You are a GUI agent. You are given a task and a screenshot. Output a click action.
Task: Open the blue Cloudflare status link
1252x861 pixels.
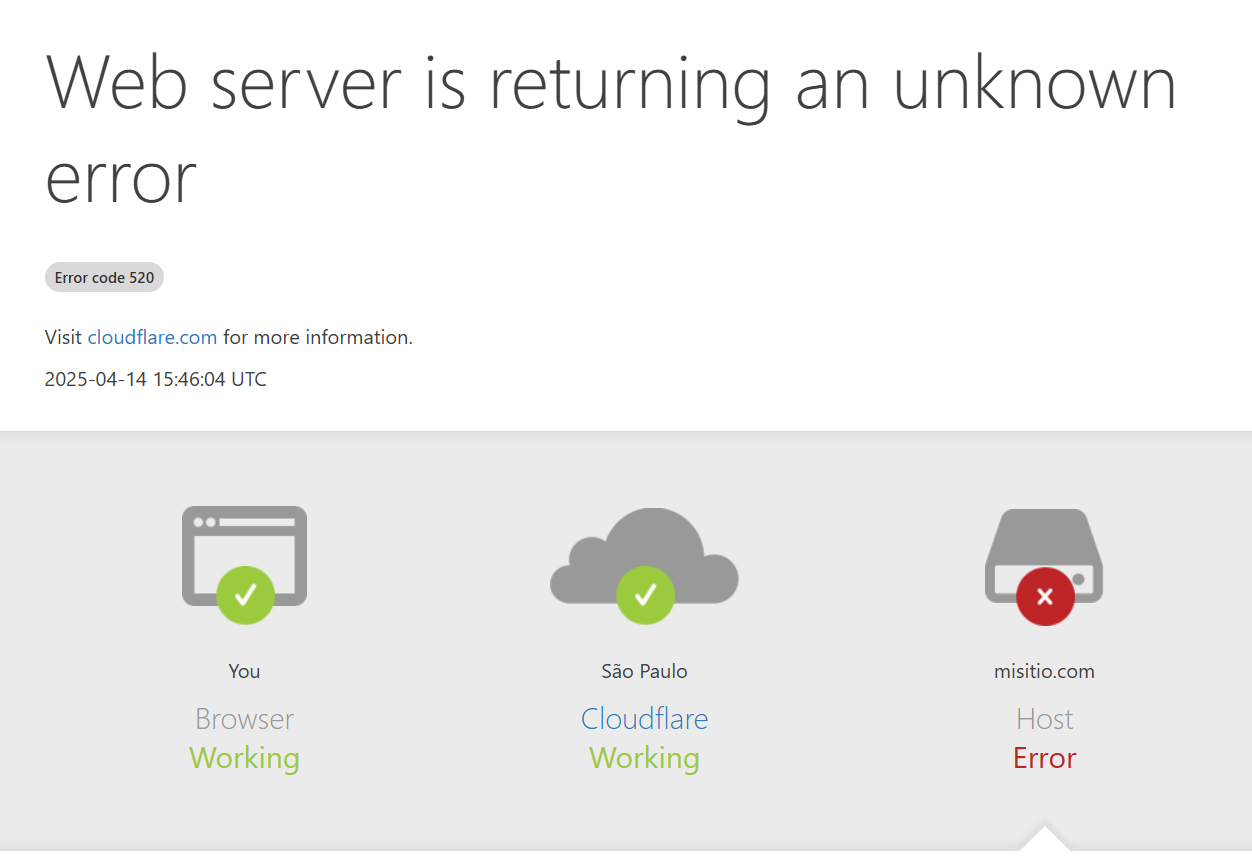click(x=645, y=719)
